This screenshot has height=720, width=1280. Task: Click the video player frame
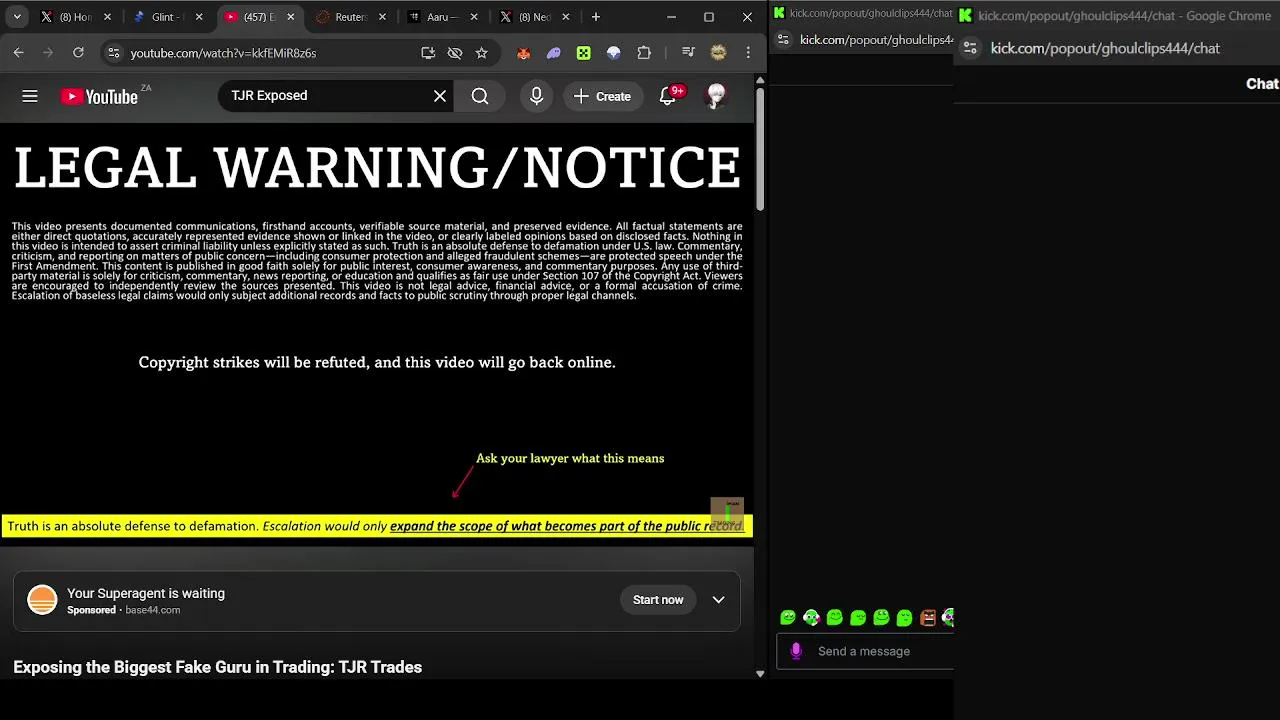[x=377, y=335]
